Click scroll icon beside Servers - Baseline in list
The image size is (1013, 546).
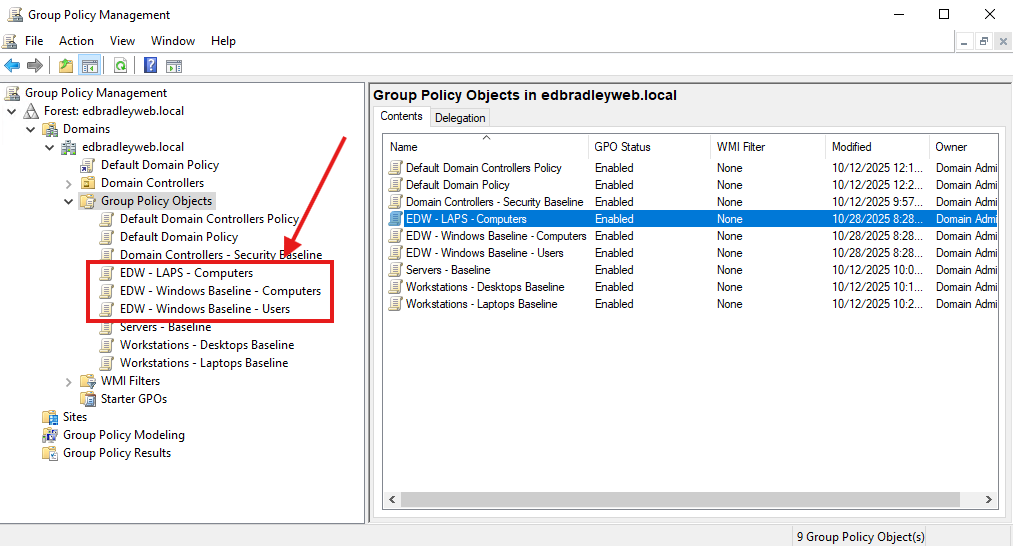tap(395, 270)
